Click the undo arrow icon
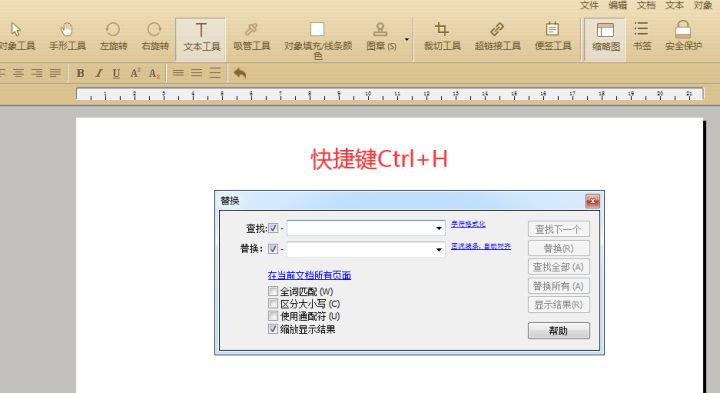 point(240,73)
